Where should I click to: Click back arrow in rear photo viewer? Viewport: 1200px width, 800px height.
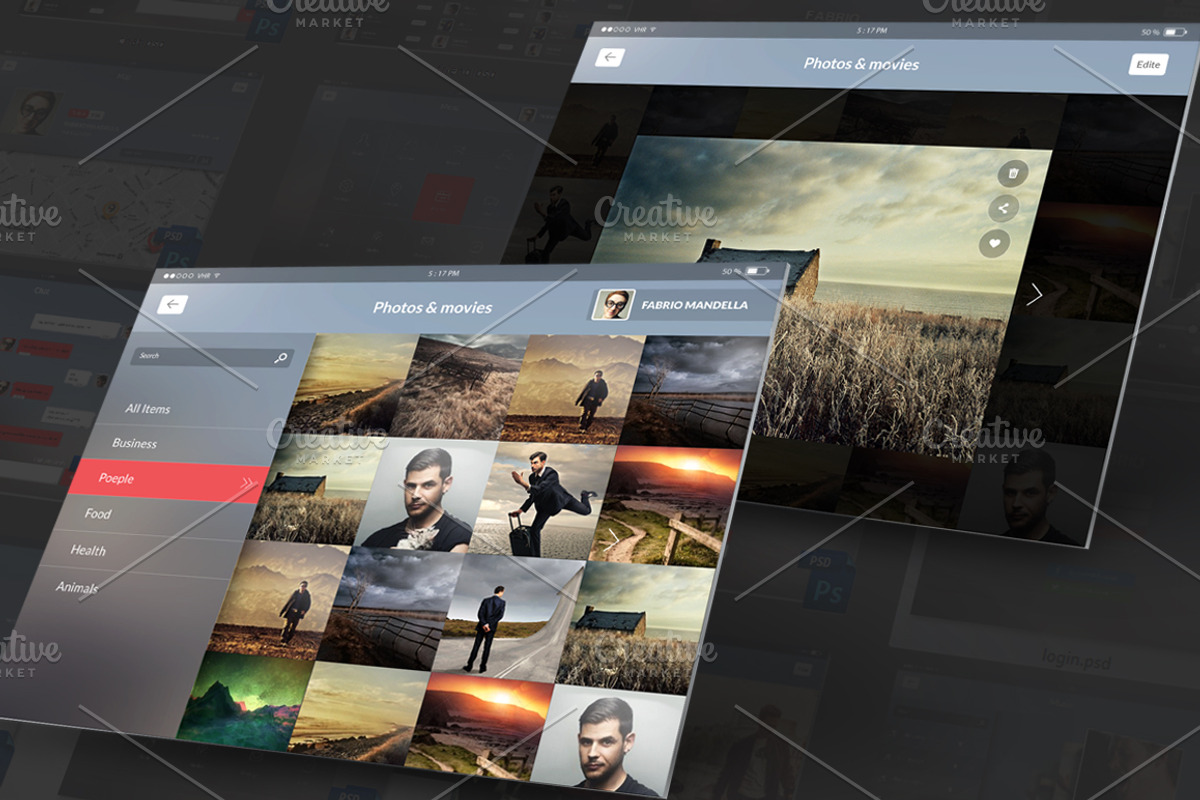[609, 57]
